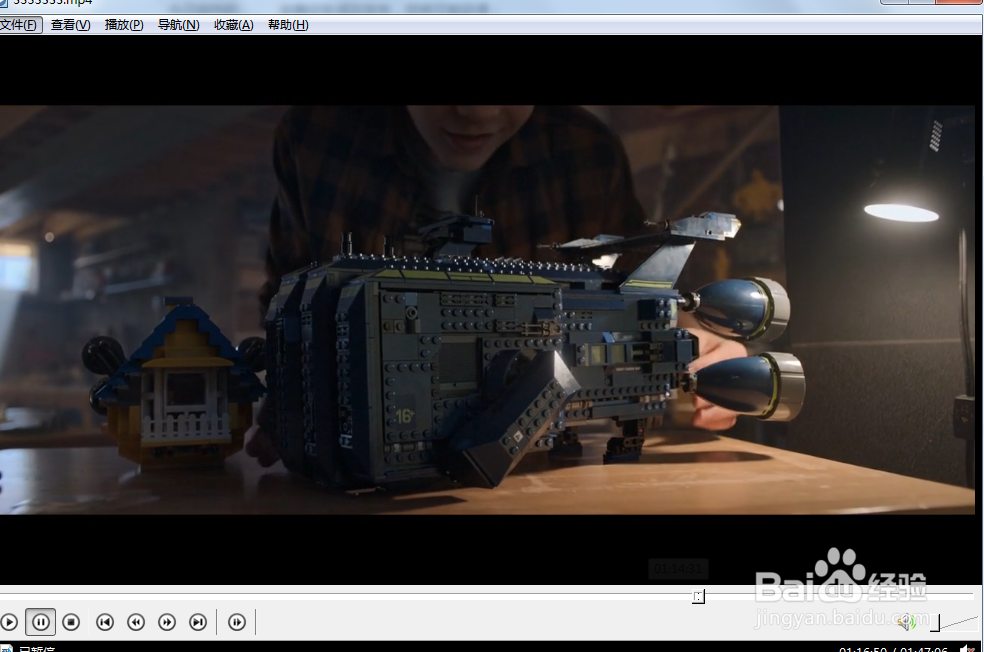Viewport: 984px width, 652px height.
Task: Skip to the next file
Action: pyautogui.click(x=198, y=622)
